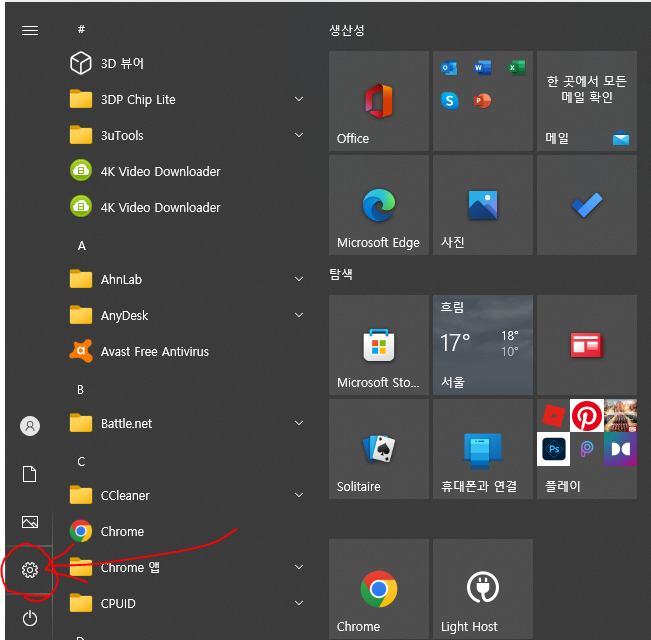Expand the AnyDesk folder chevron

(x=299, y=315)
